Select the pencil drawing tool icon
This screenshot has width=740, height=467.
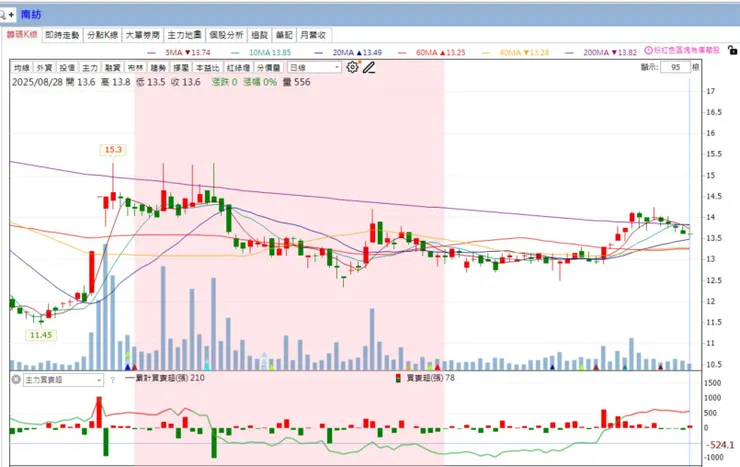[369, 67]
